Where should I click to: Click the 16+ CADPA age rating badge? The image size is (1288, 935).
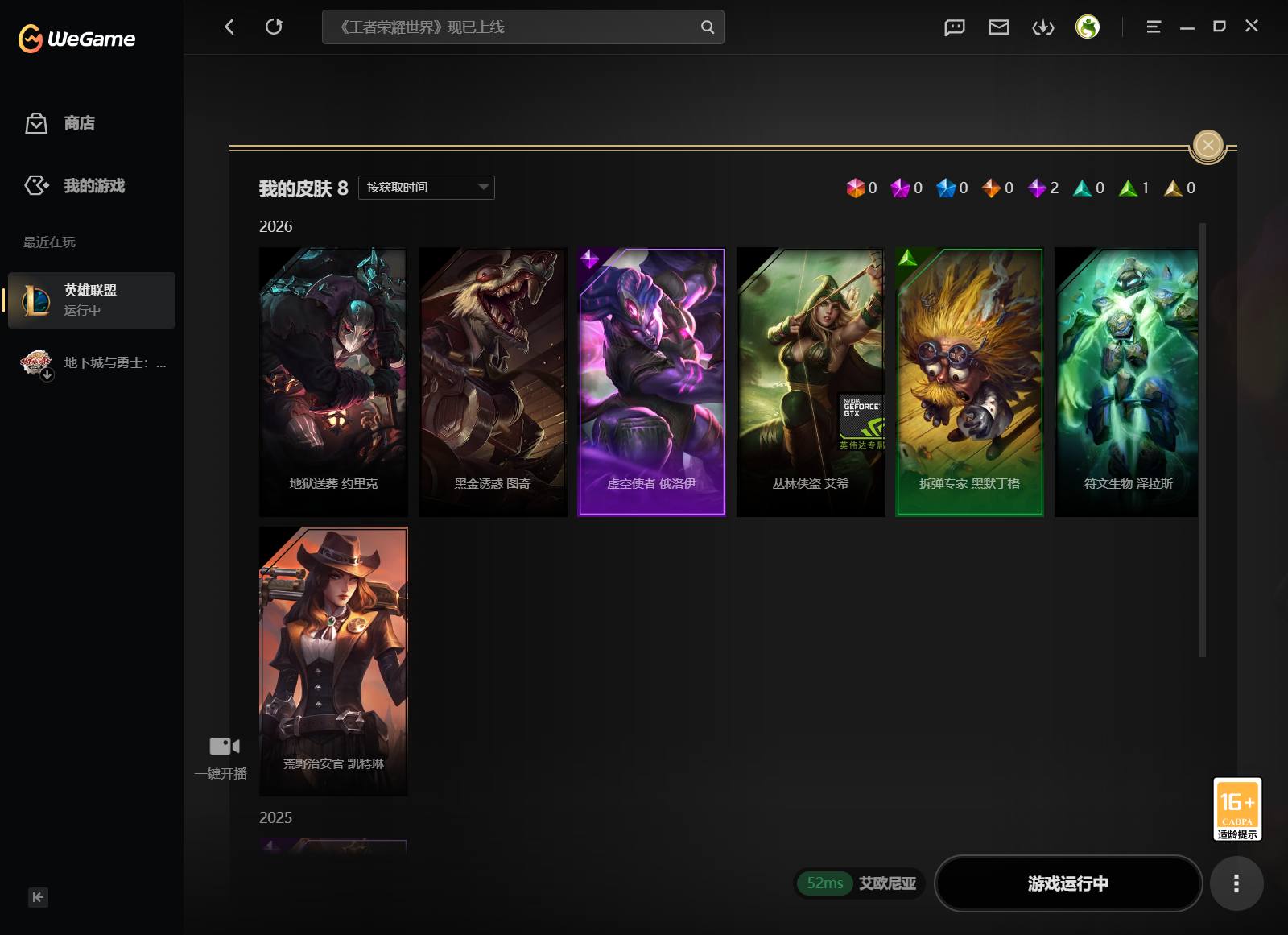1237,809
